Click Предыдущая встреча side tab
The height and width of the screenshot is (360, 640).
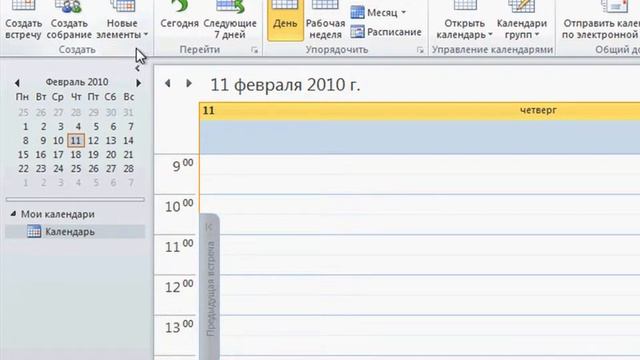(x=210, y=286)
